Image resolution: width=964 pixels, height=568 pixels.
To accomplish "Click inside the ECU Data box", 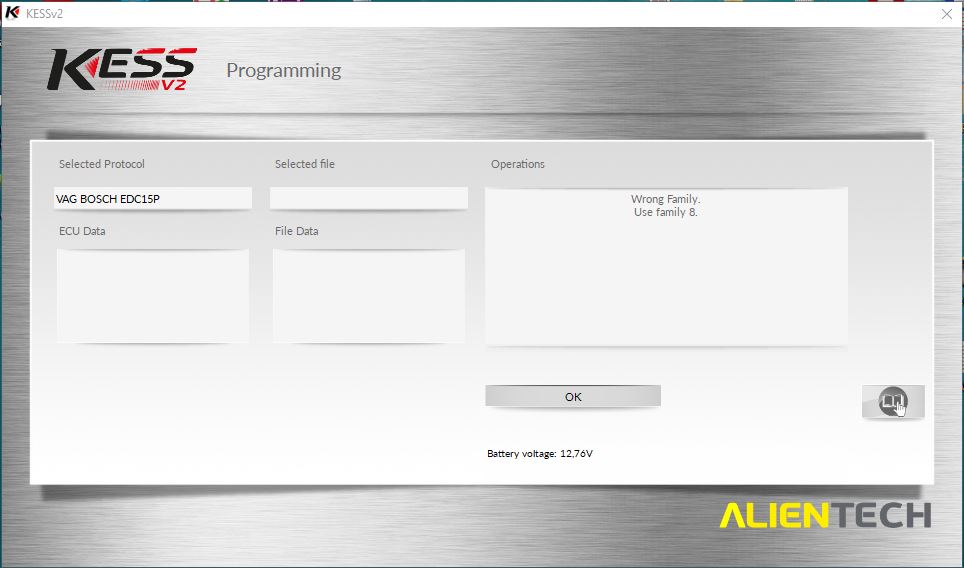I will (x=152, y=296).
